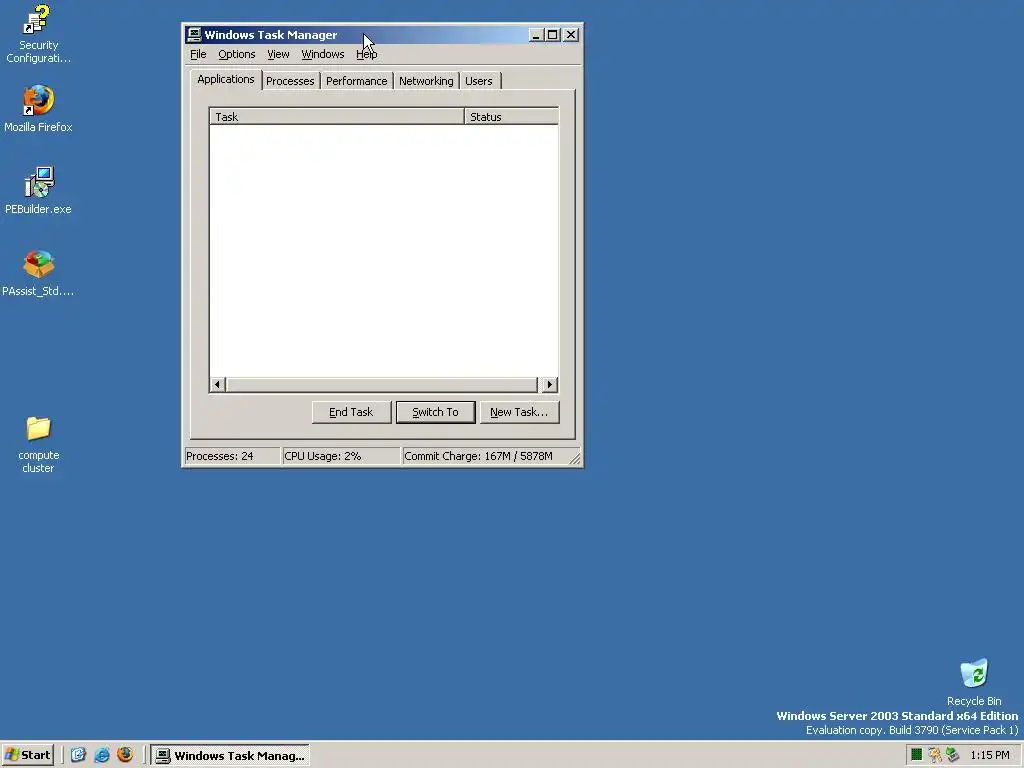This screenshot has height=768, width=1024.
Task: Open the Options menu
Action: [236, 54]
